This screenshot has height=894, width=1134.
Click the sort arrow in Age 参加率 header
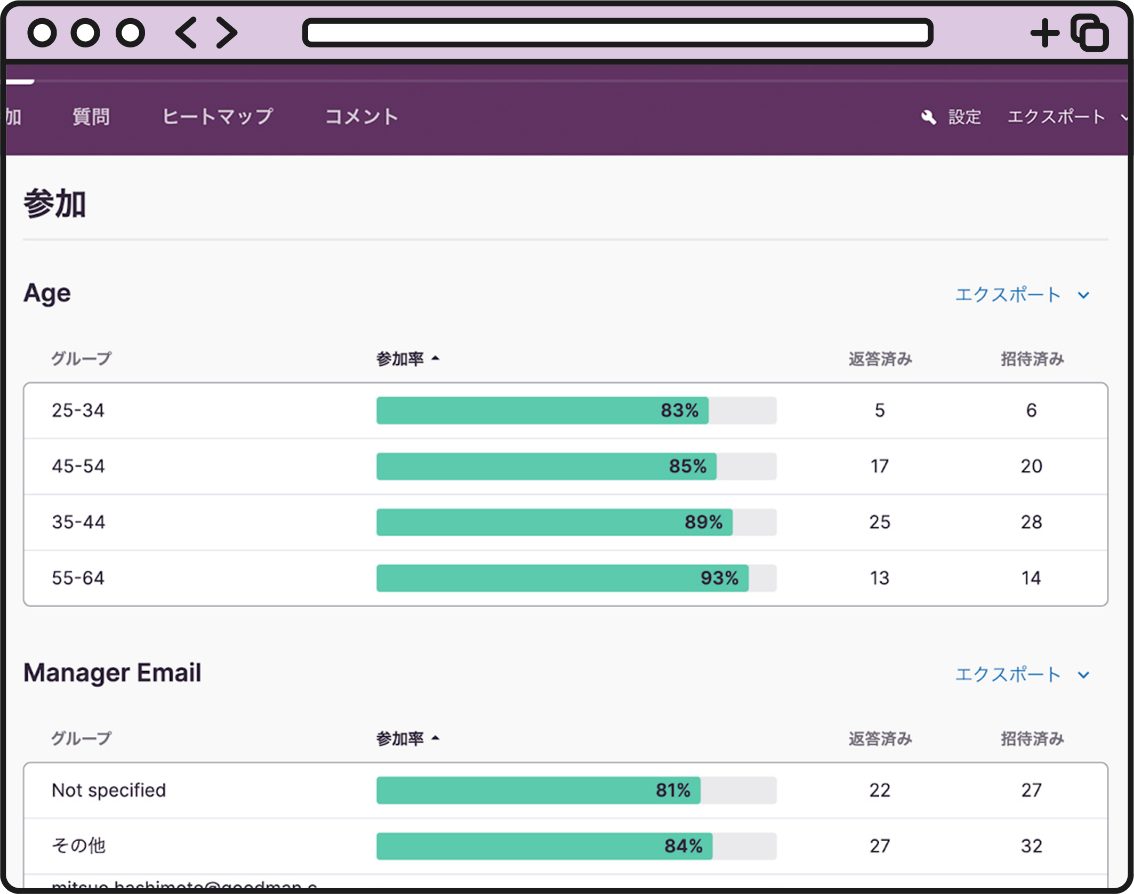(435, 359)
